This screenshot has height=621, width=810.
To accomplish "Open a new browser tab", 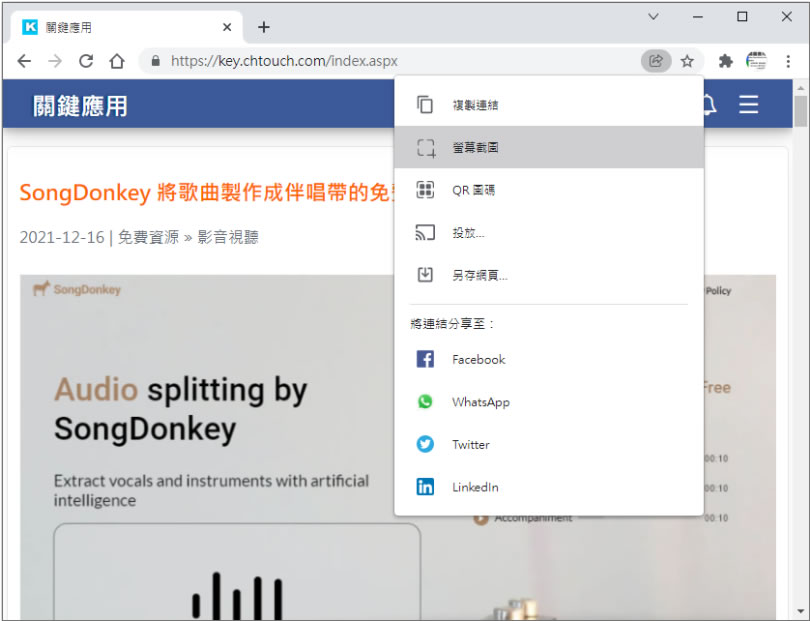I will [264, 27].
